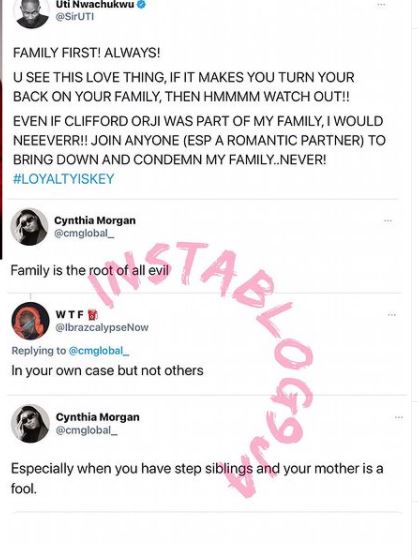Image resolution: width=418 pixels, height=557 pixels.
Task: Click the WTF display name
Action: 70,314
